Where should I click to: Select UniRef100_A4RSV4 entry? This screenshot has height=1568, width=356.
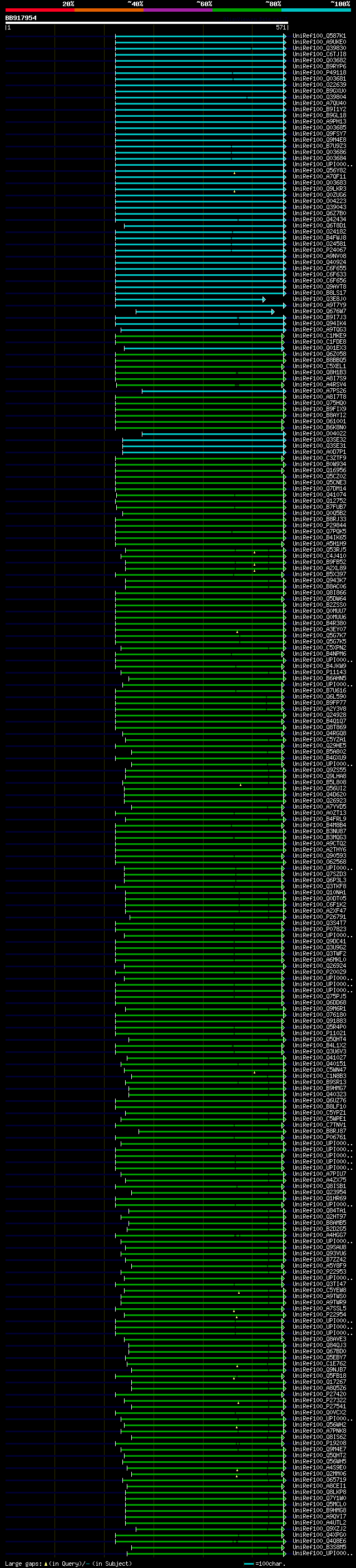pos(319,385)
